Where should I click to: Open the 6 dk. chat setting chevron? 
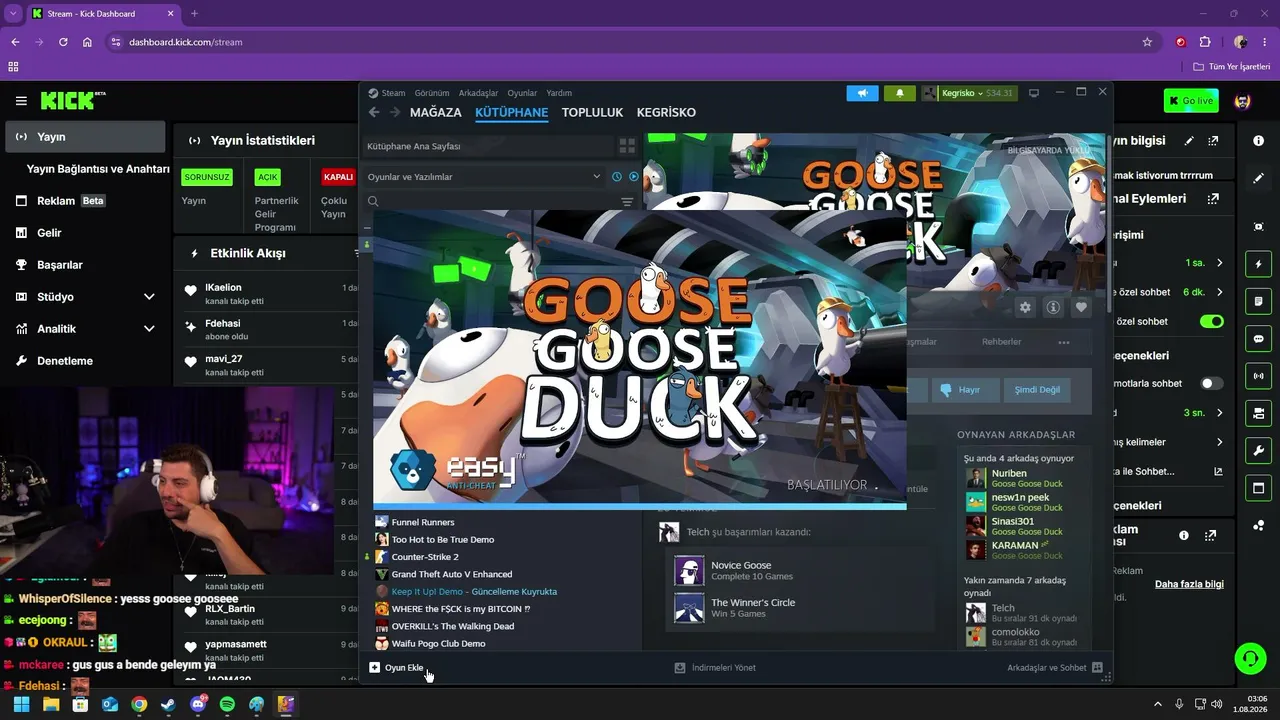tap(1219, 292)
